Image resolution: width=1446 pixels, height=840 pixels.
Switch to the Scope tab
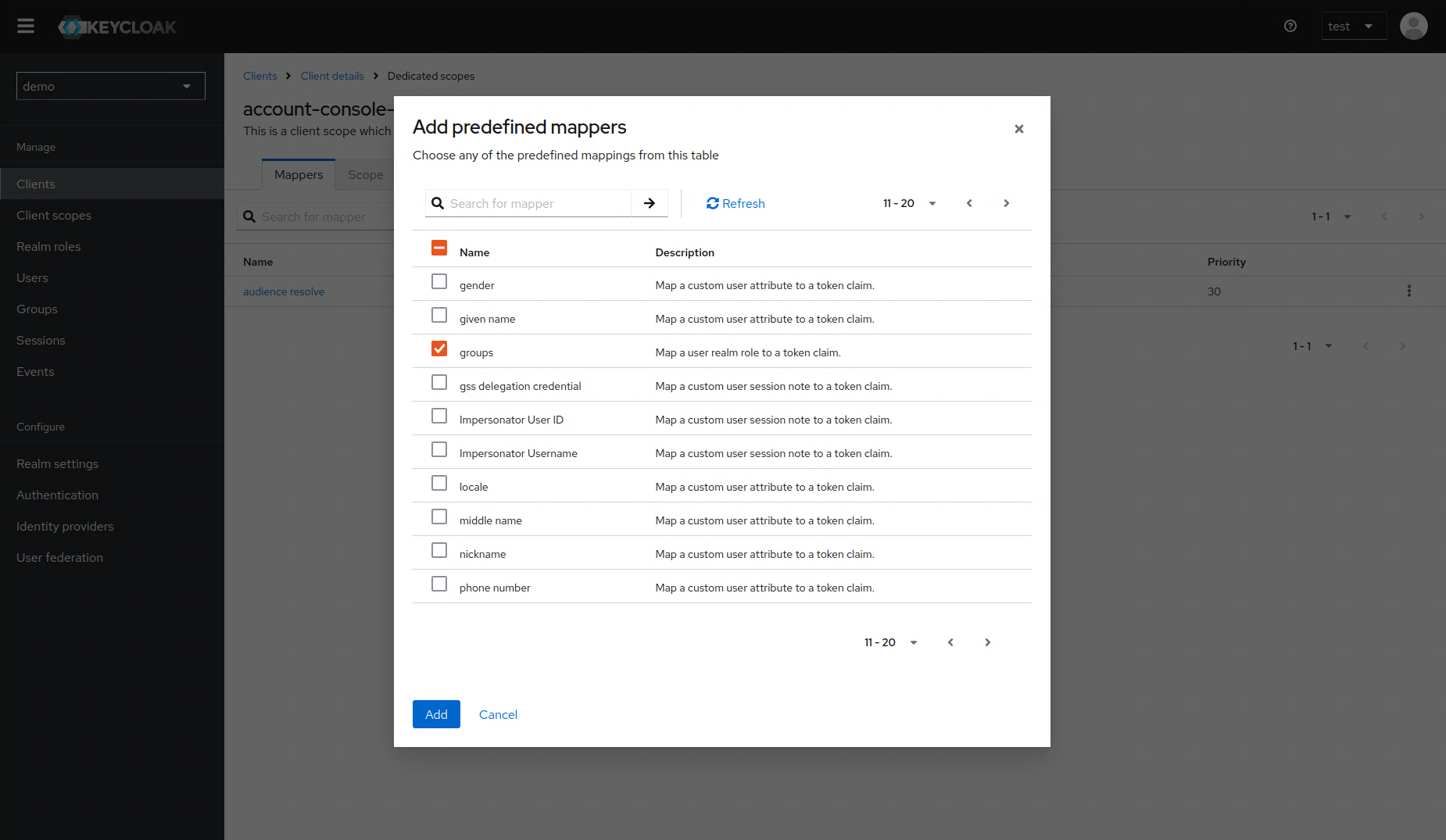point(365,174)
